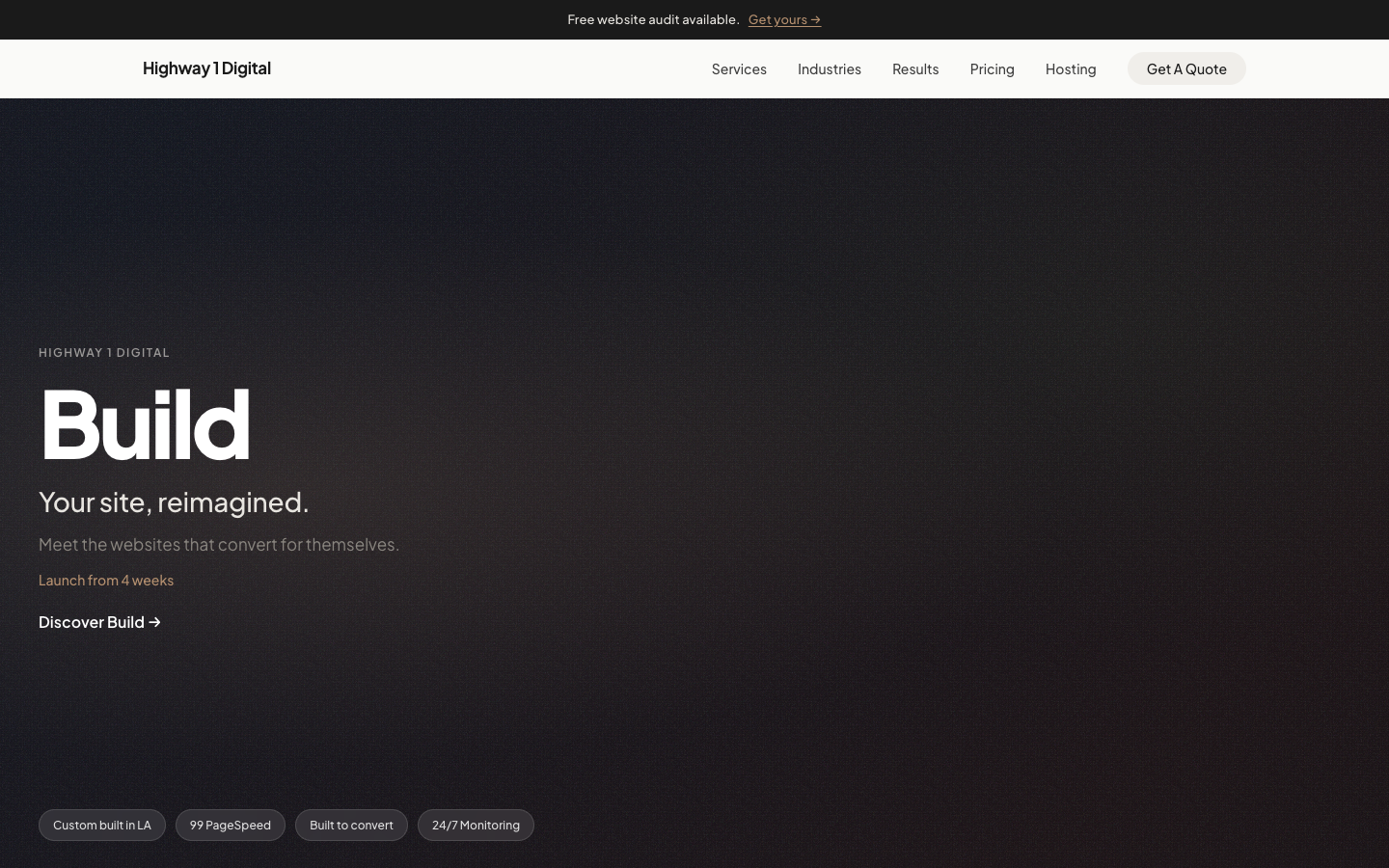Viewport: 1389px width, 868px height.
Task: Click the Get A Quote button
Action: pyautogui.click(x=1186, y=68)
